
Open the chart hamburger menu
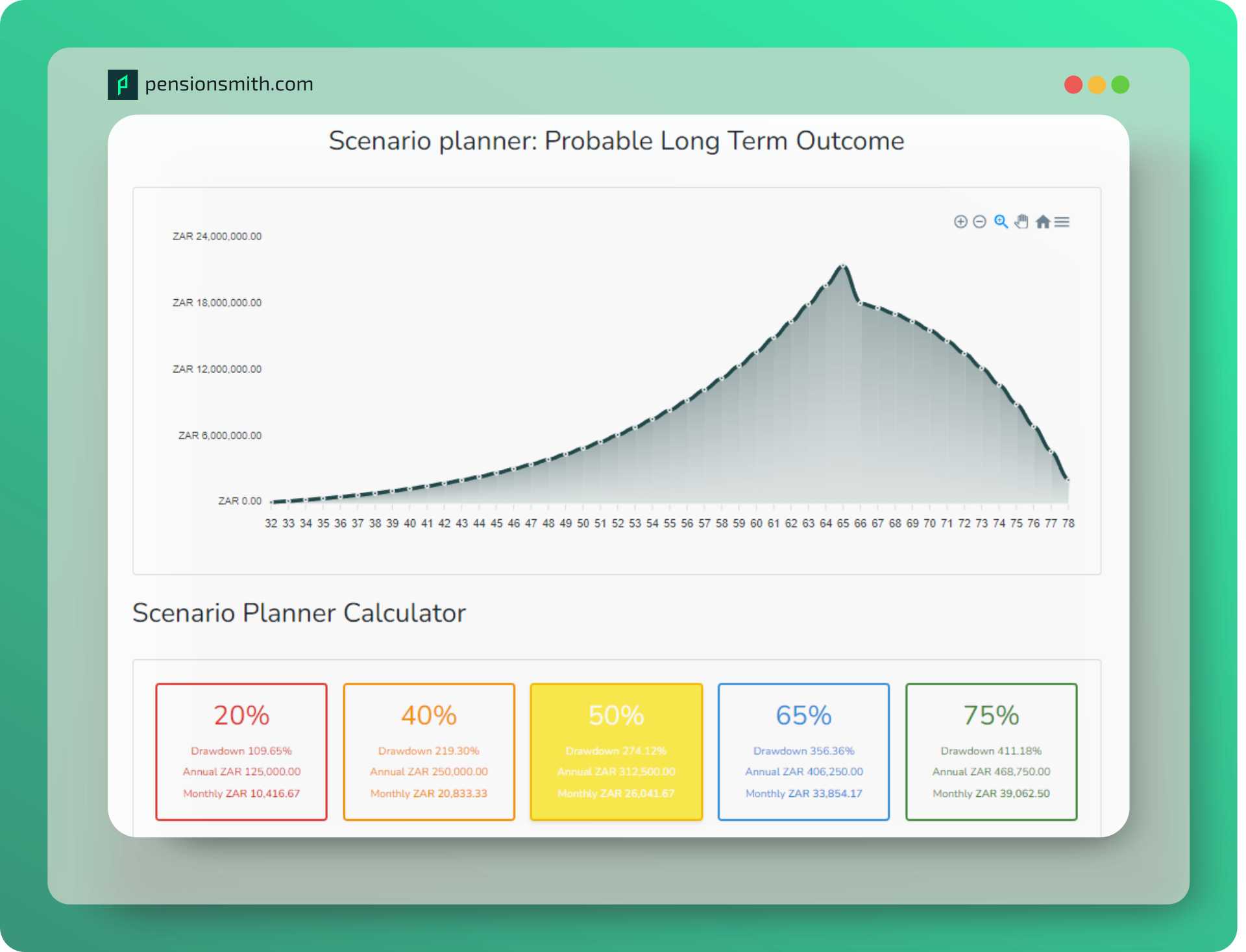point(1062,222)
